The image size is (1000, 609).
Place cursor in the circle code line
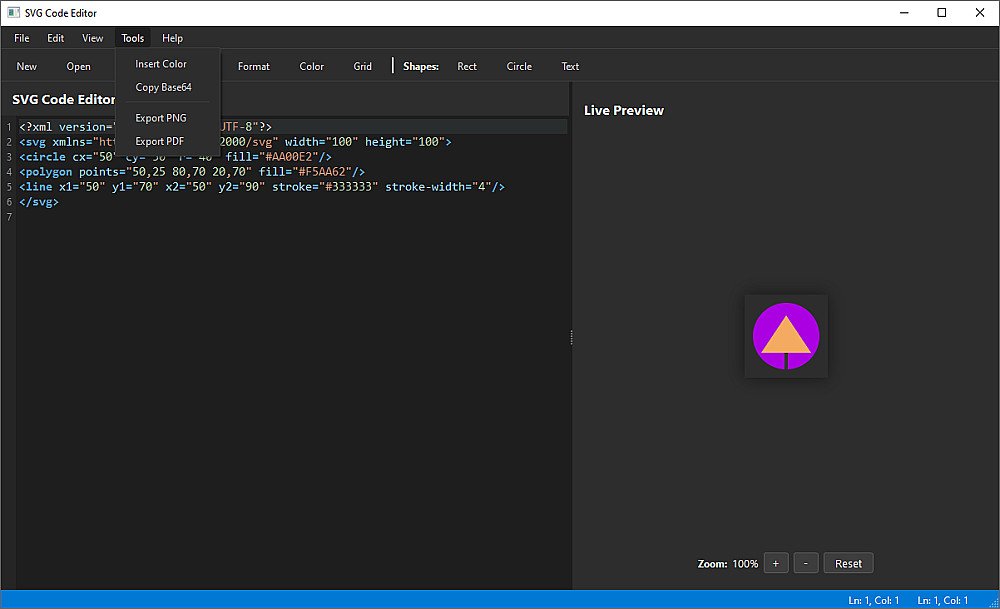(x=175, y=157)
